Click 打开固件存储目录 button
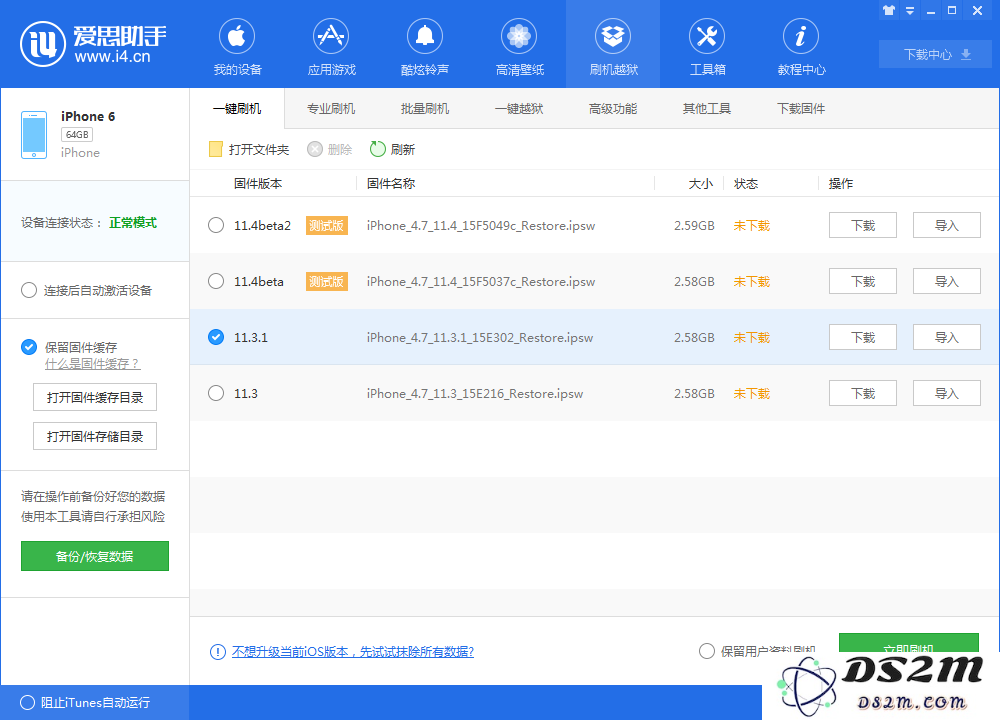This screenshot has height=720, width=1000. (x=95, y=436)
